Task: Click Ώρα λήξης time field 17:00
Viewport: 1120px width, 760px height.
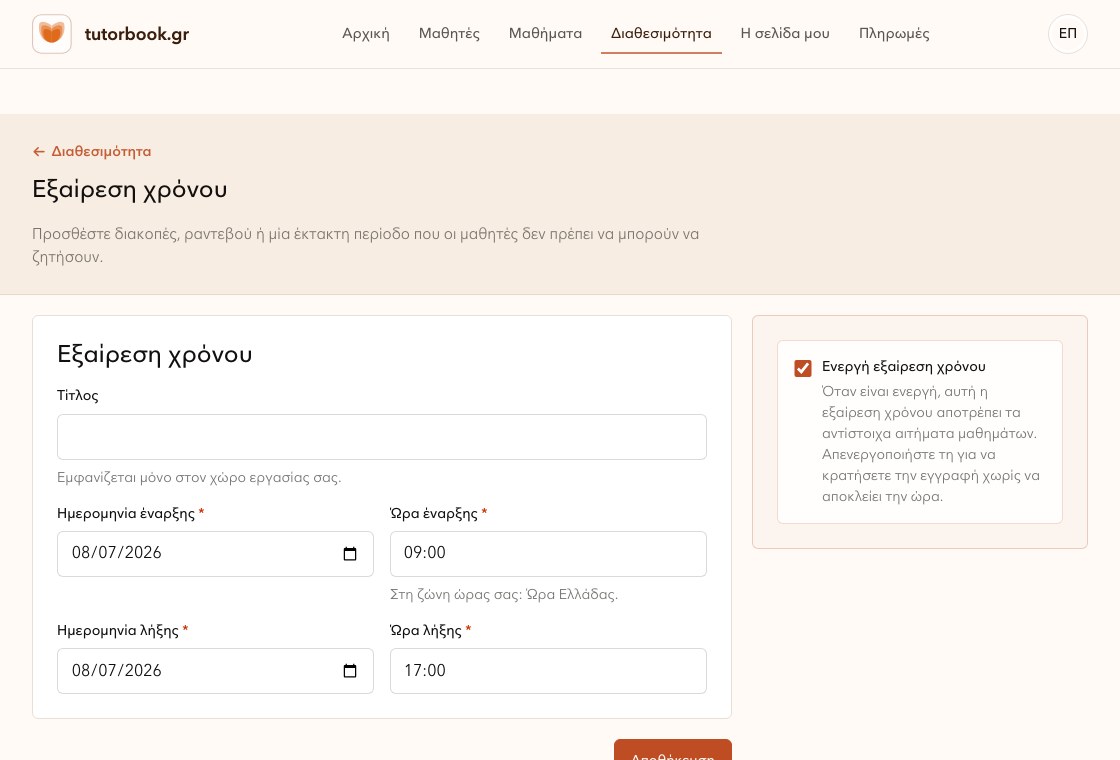Action: 548,671
